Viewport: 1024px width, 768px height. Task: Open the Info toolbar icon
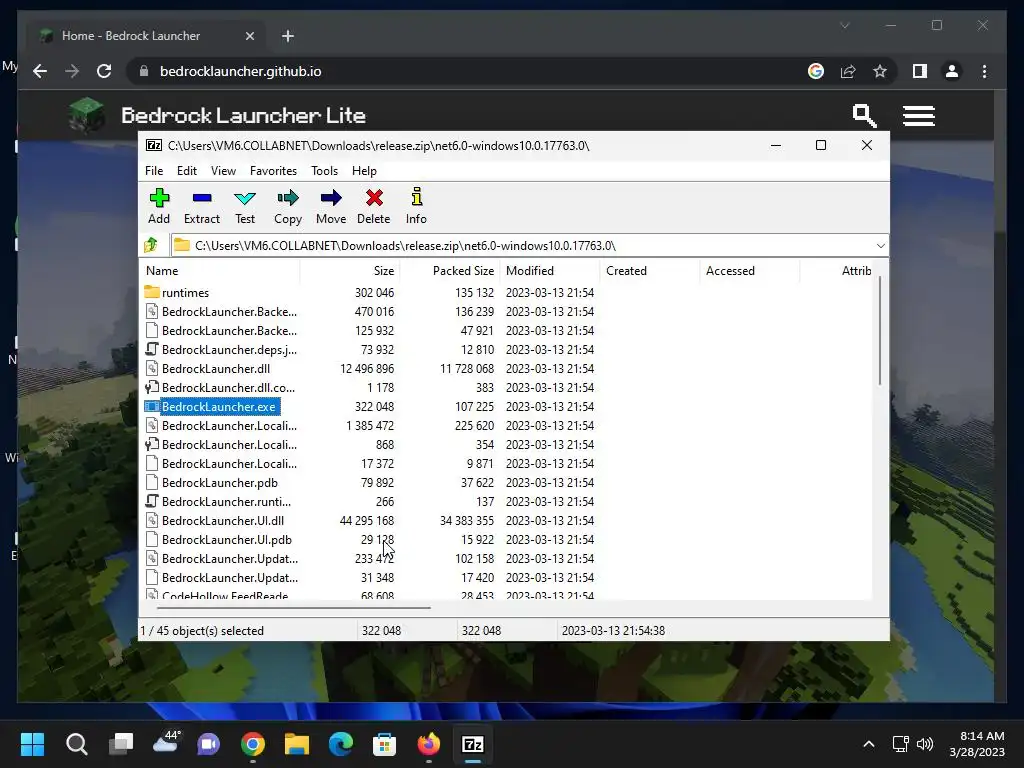pyautogui.click(x=417, y=197)
